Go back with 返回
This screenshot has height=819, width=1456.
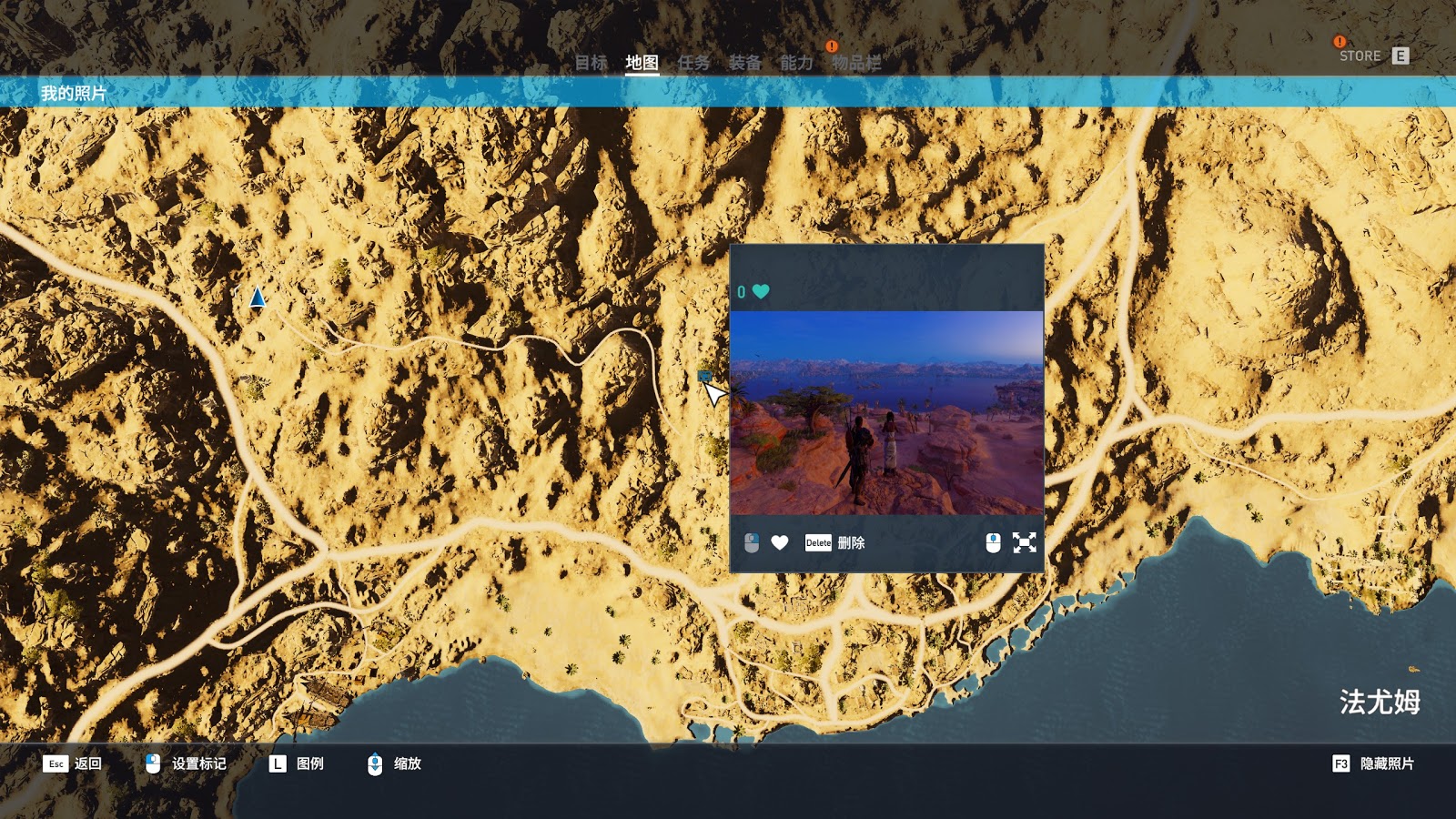tap(88, 763)
